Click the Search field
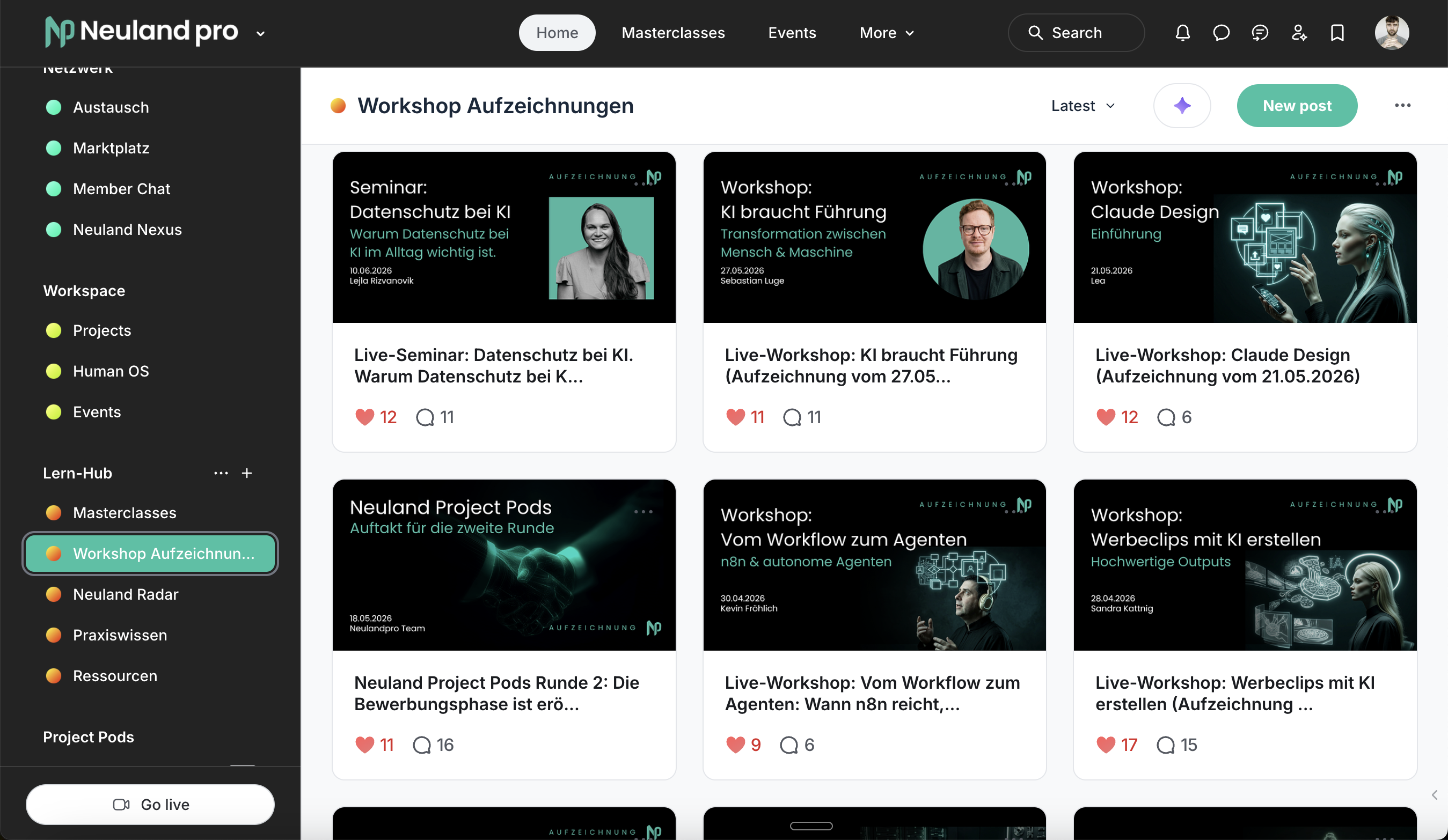The image size is (1448, 840). click(x=1076, y=33)
